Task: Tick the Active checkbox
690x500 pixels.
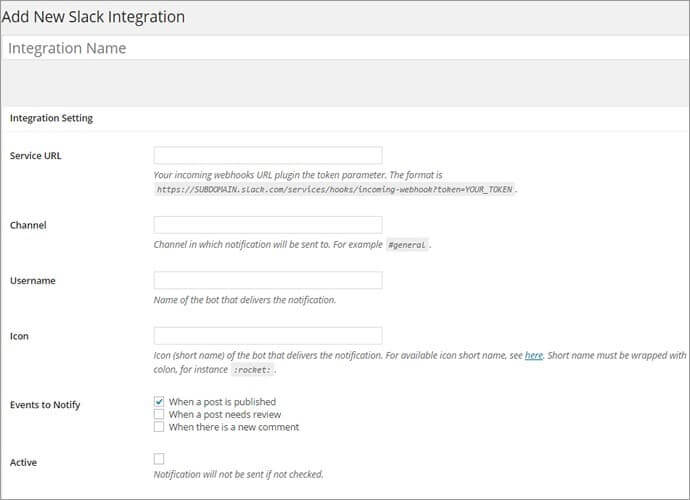Action: (x=159, y=459)
